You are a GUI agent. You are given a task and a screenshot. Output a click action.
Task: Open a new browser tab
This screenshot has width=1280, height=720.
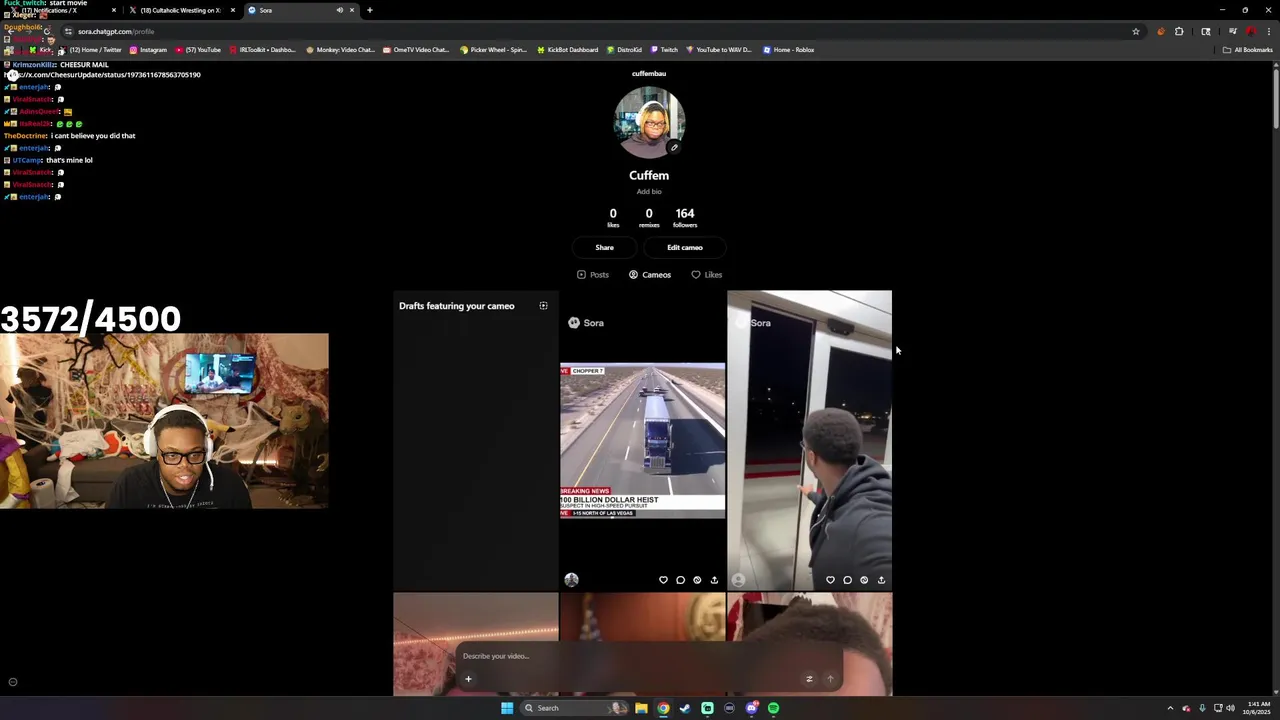click(370, 10)
